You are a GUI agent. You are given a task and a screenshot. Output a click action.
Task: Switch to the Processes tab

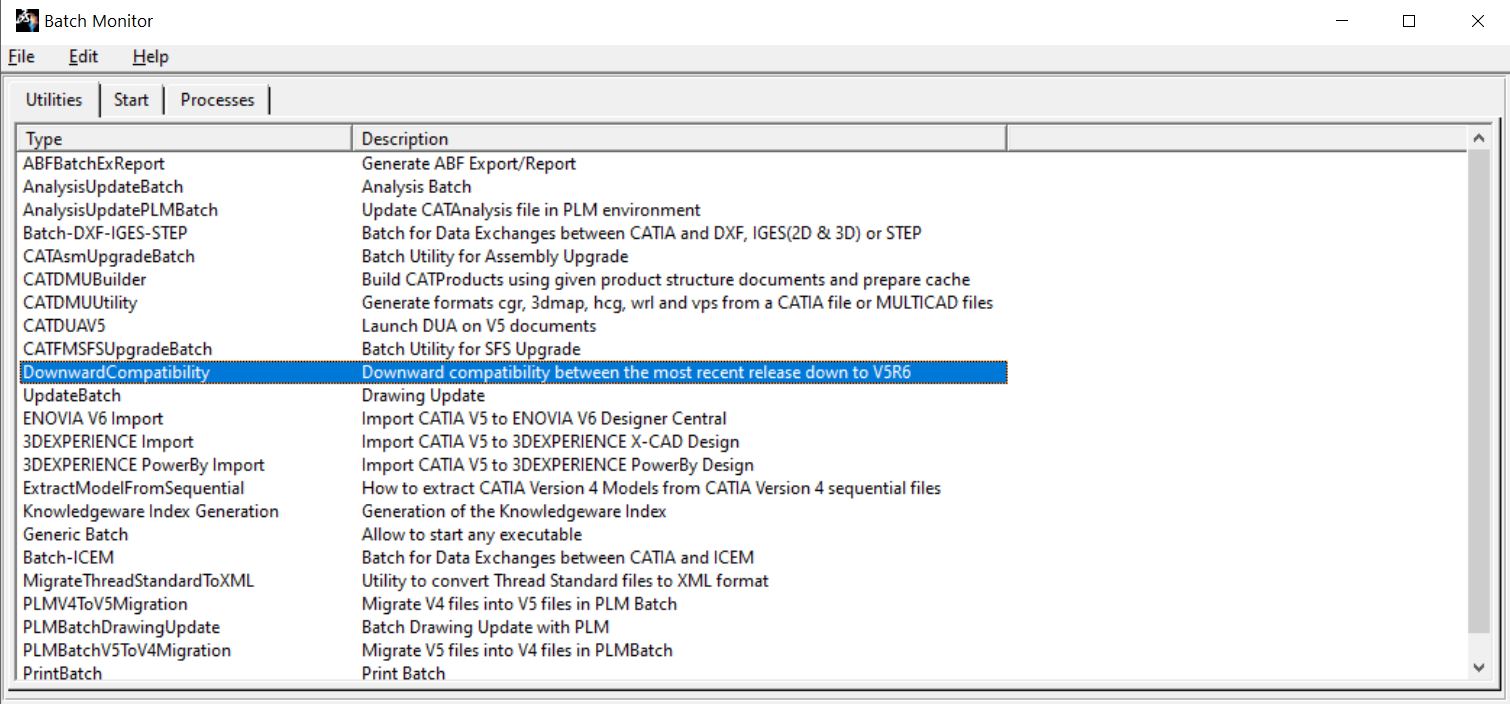click(x=217, y=100)
